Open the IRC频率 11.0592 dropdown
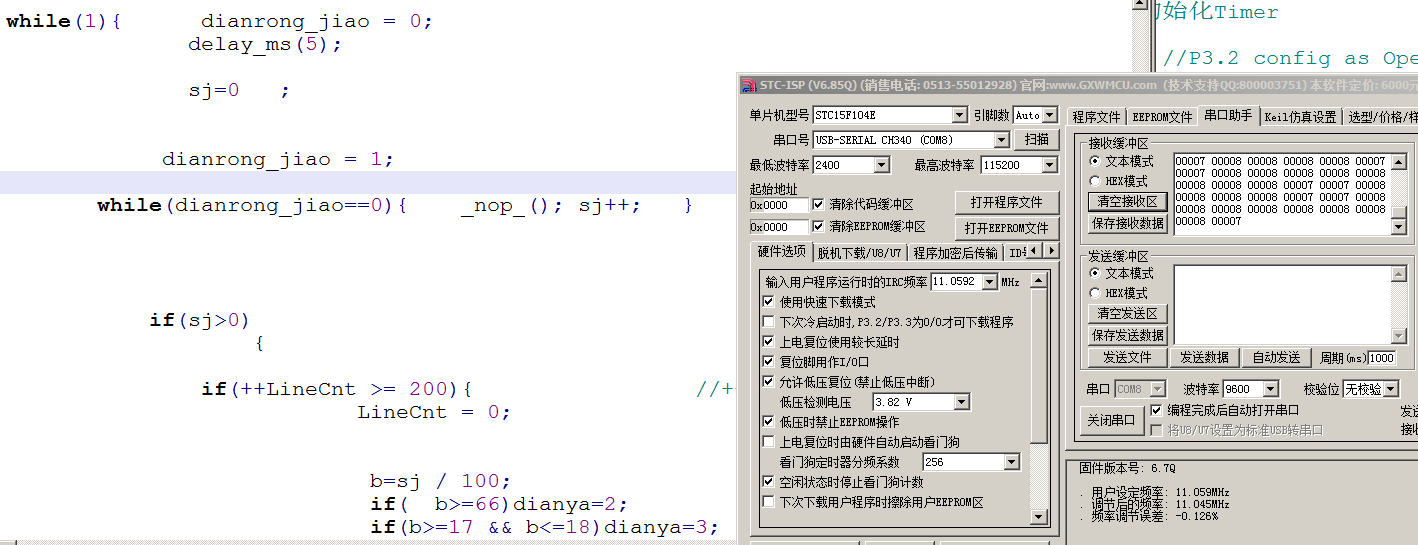The width and height of the screenshot is (1418, 545). [989, 282]
